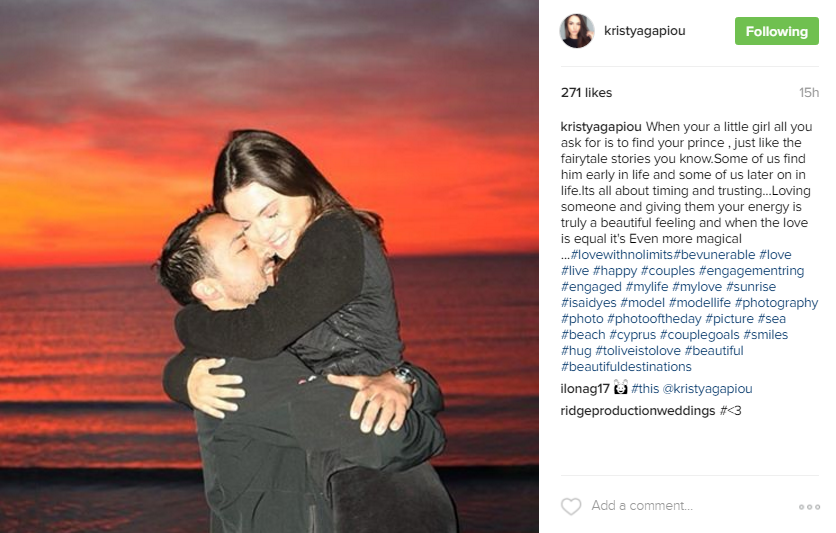Open the #couplegoals hashtag

[x=700, y=335]
